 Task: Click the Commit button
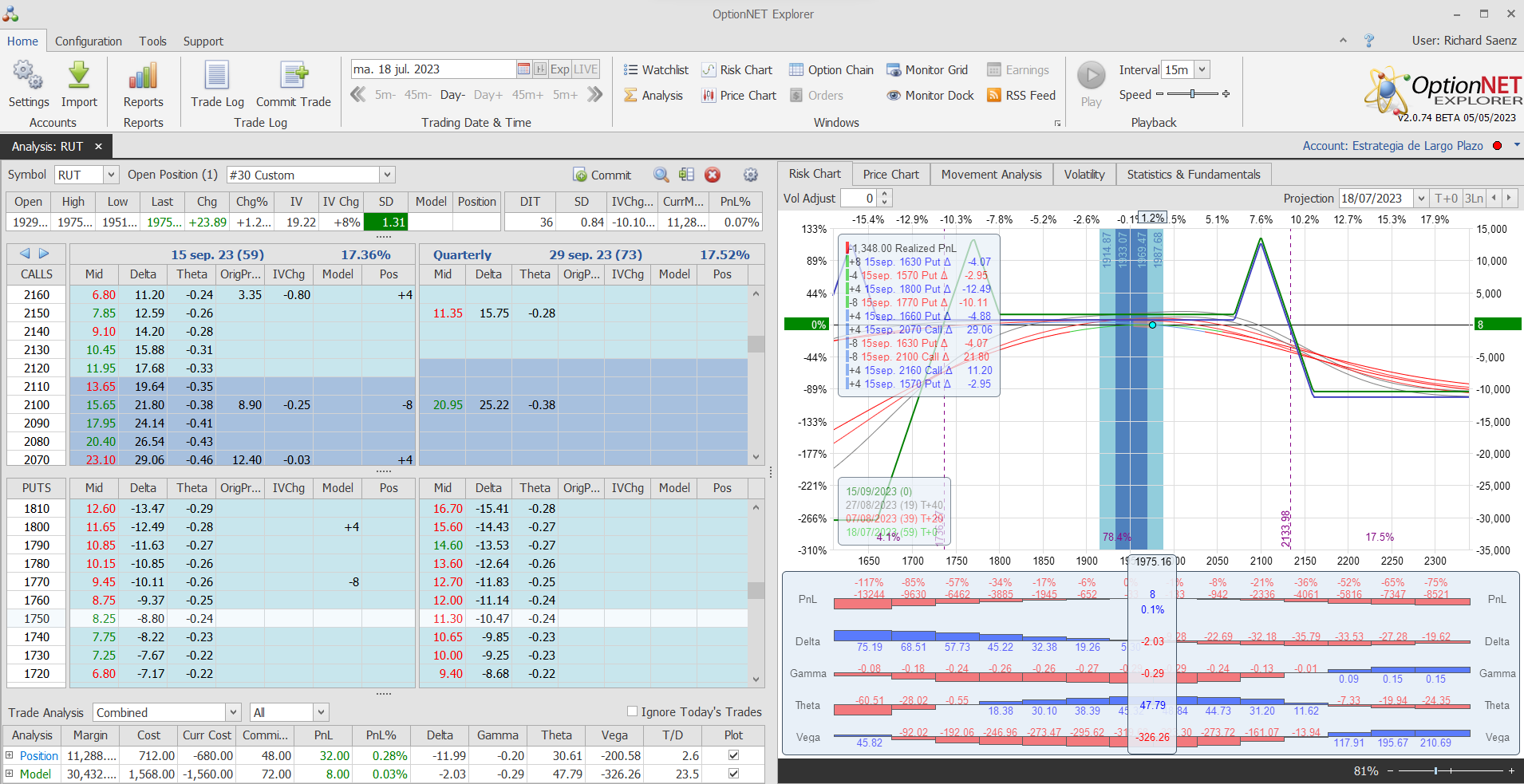pyautogui.click(x=602, y=175)
